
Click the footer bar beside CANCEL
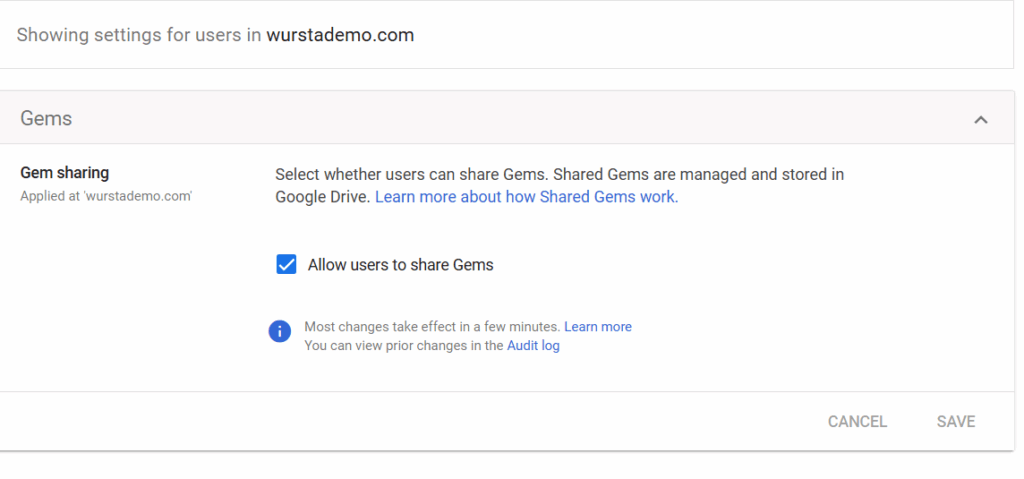click(x=411, y=421)
